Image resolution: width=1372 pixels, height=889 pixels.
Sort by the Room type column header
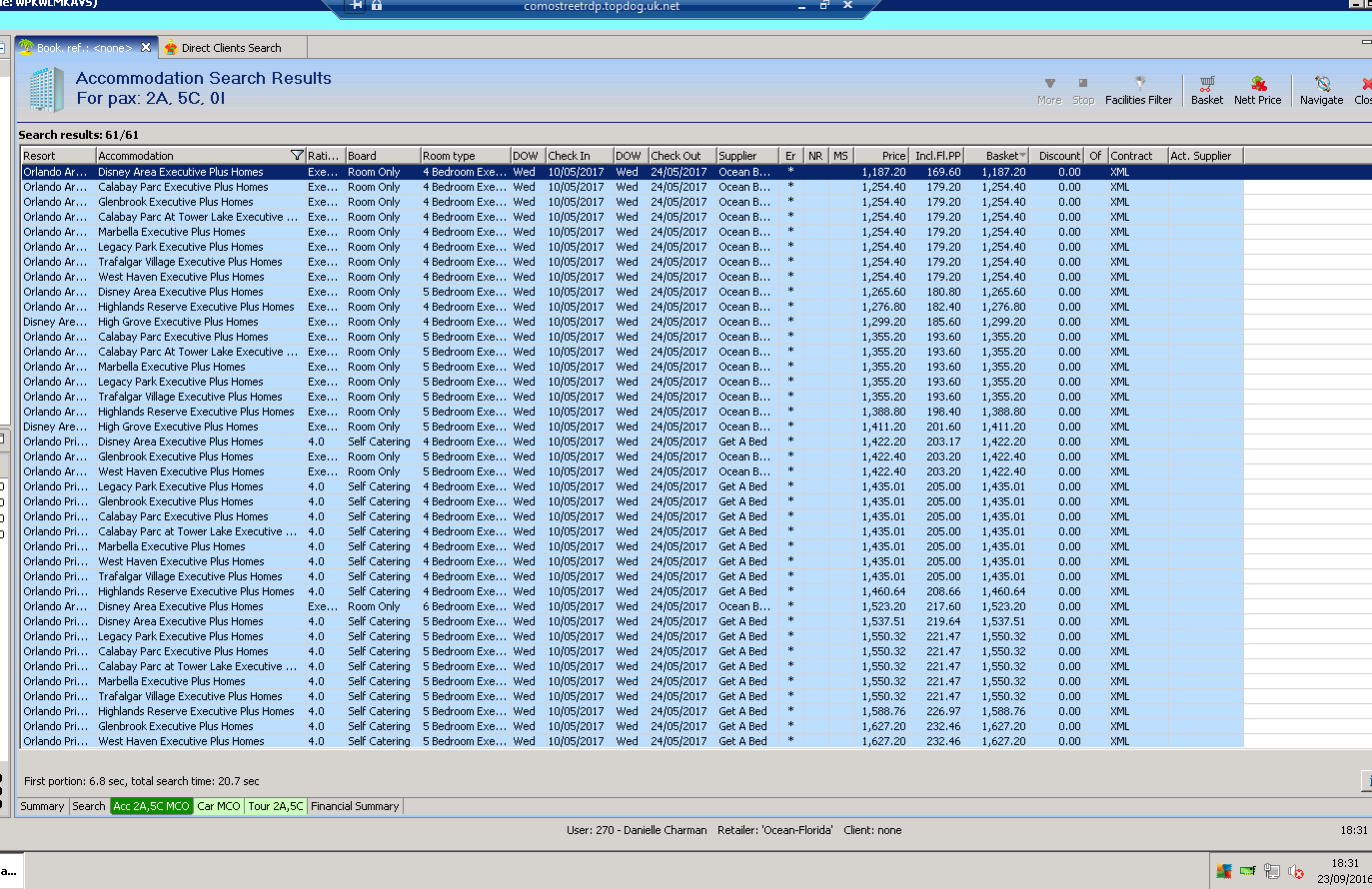tap(466, 156)
